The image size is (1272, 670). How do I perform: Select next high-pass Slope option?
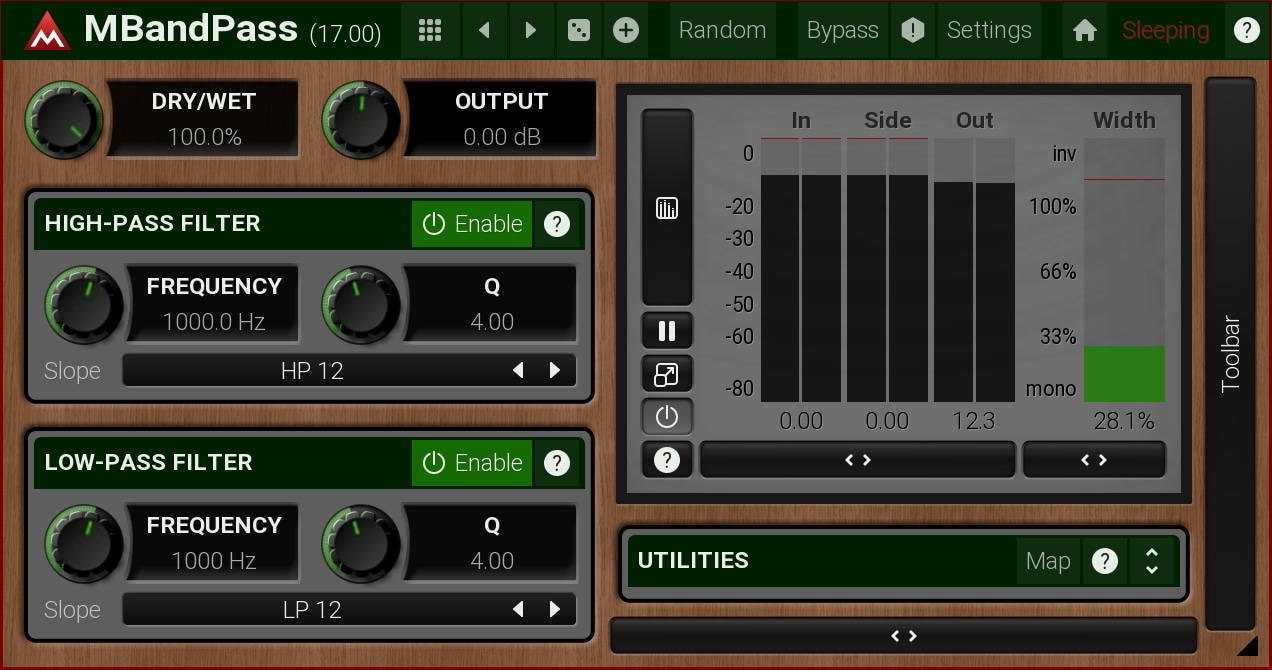555,371
